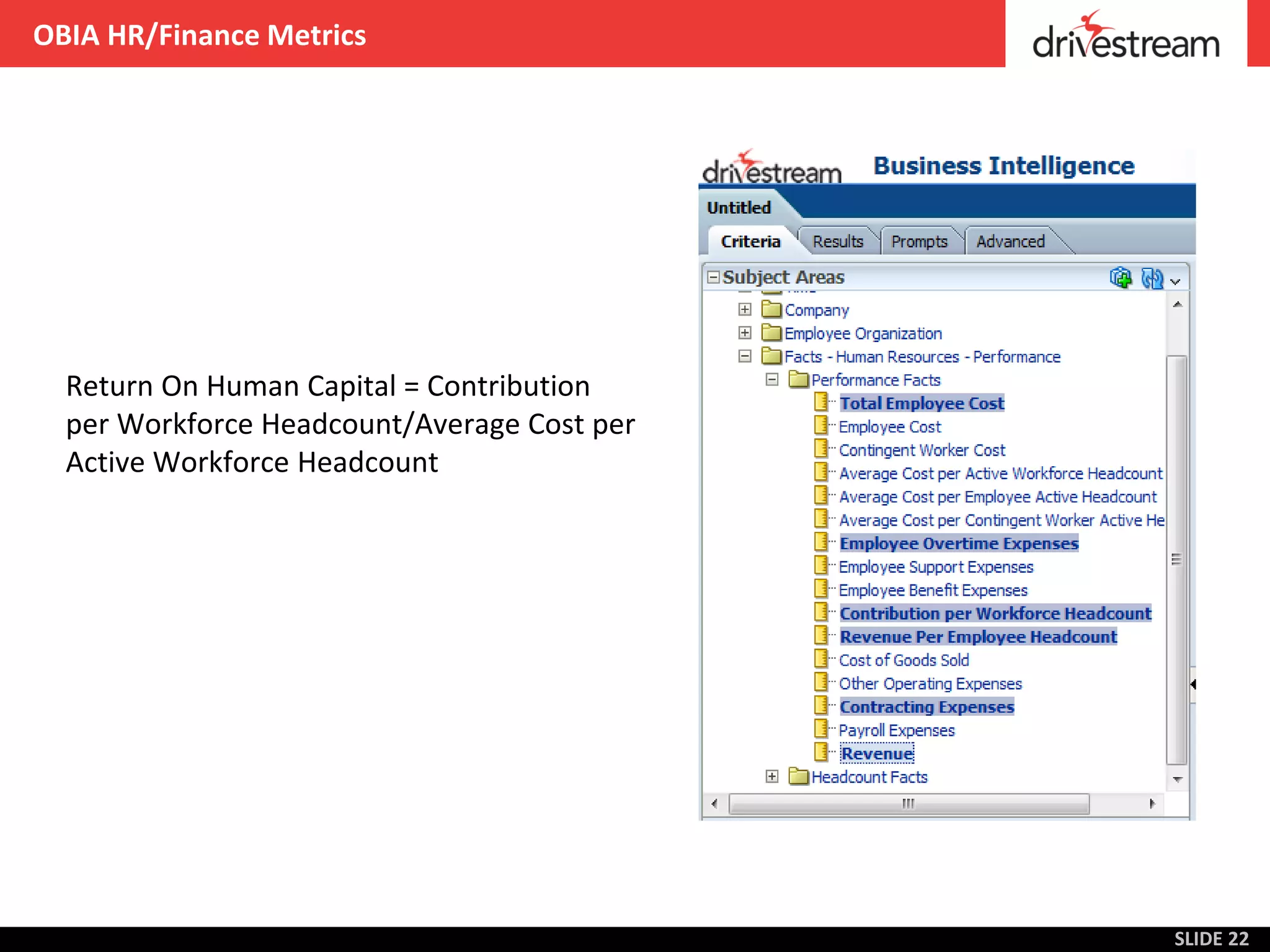Viewport: 1270px width, 952px height.
Task: Expand the Employee Organization folder
Action: coord(745,333)
